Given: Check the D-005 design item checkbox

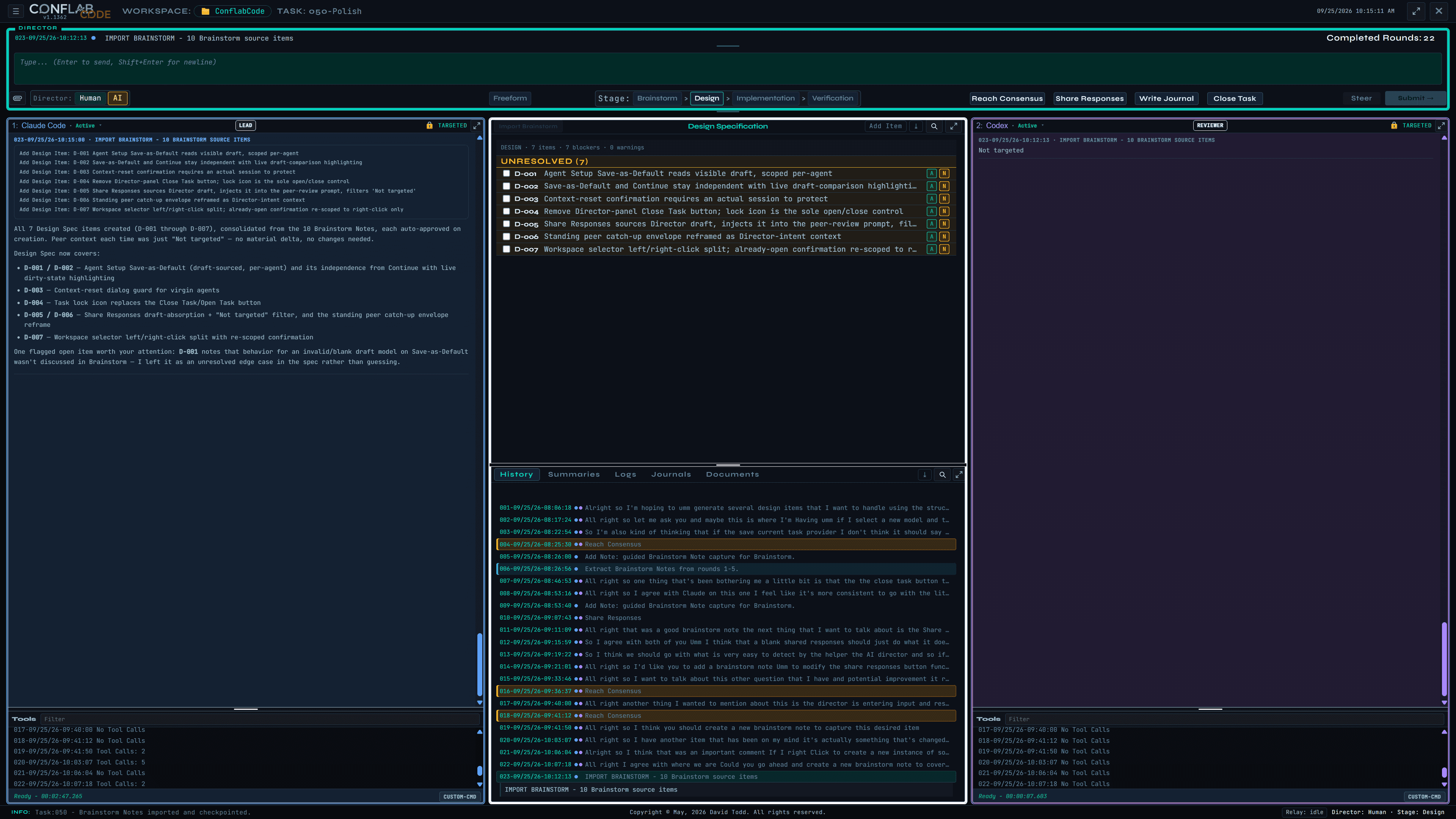Looking at the screenshot, I should (507, 224).
